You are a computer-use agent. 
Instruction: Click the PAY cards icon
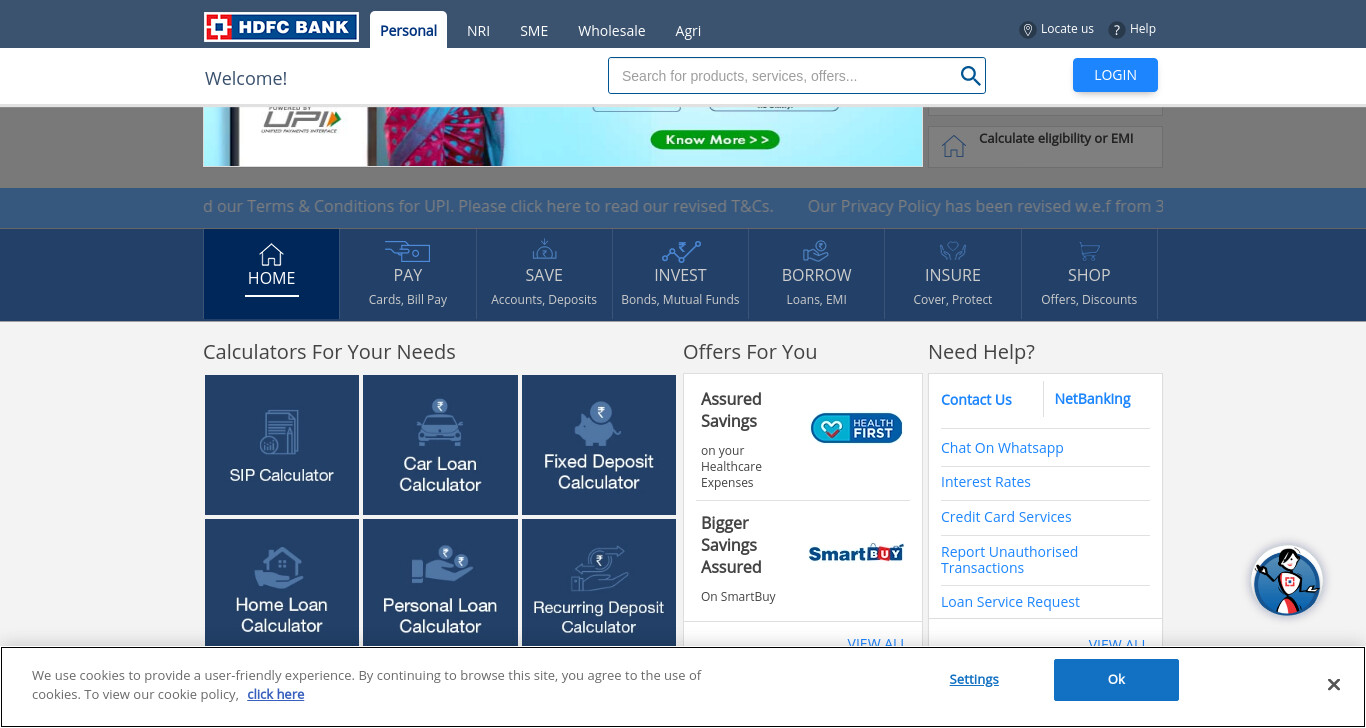[407, 251]
